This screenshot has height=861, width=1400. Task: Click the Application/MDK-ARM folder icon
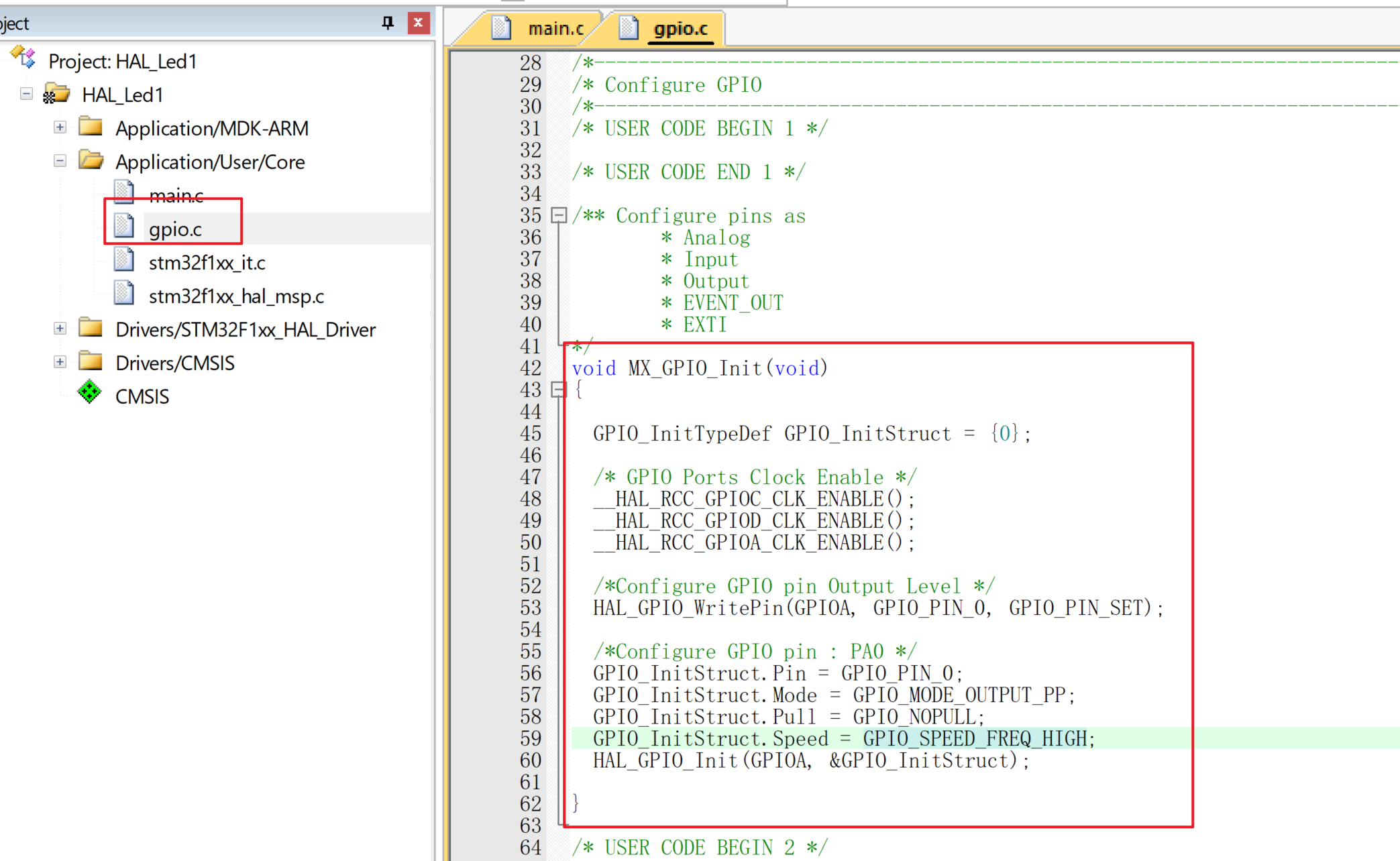coord(91,127)
